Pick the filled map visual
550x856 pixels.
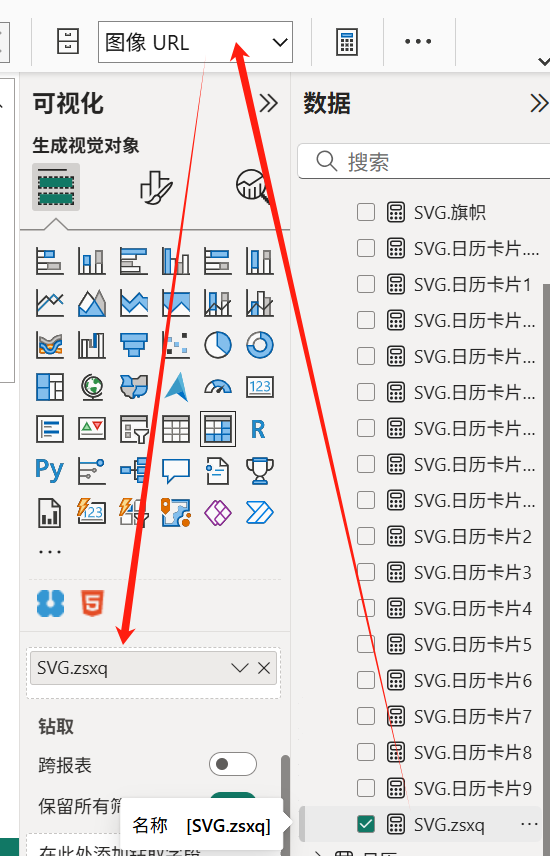[x=134, y=387]
